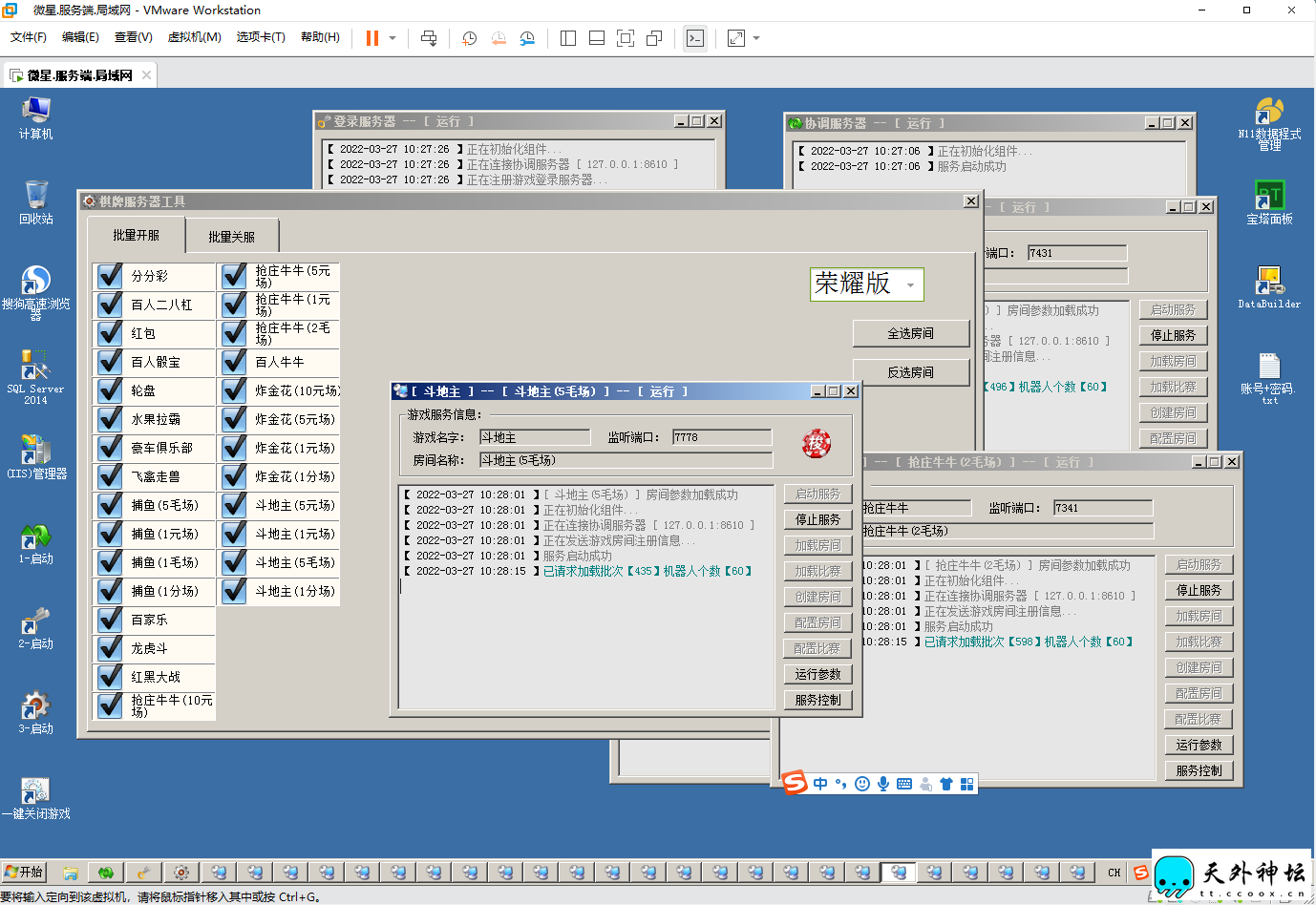The width and height of the screenshot is (1316, 905).
Task: Open the 宝塔面板 desktop icon
Action: coord(1269,202)
